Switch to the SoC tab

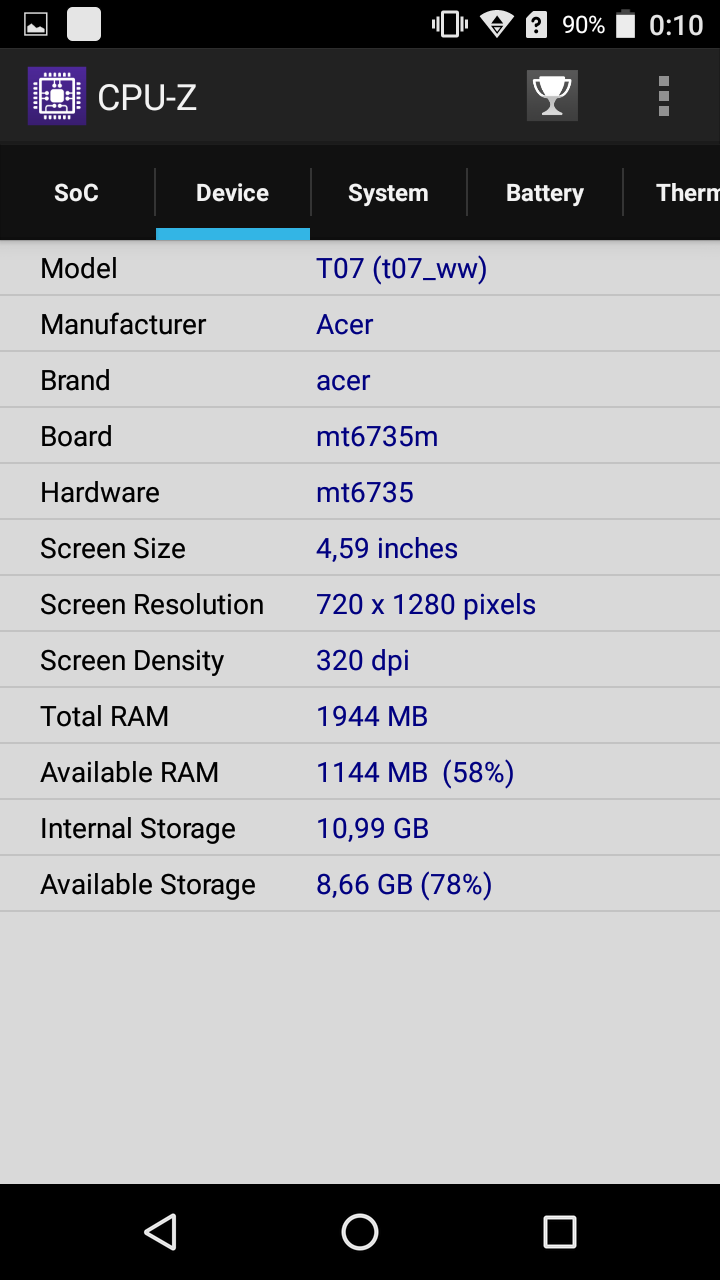pos(77,193)
